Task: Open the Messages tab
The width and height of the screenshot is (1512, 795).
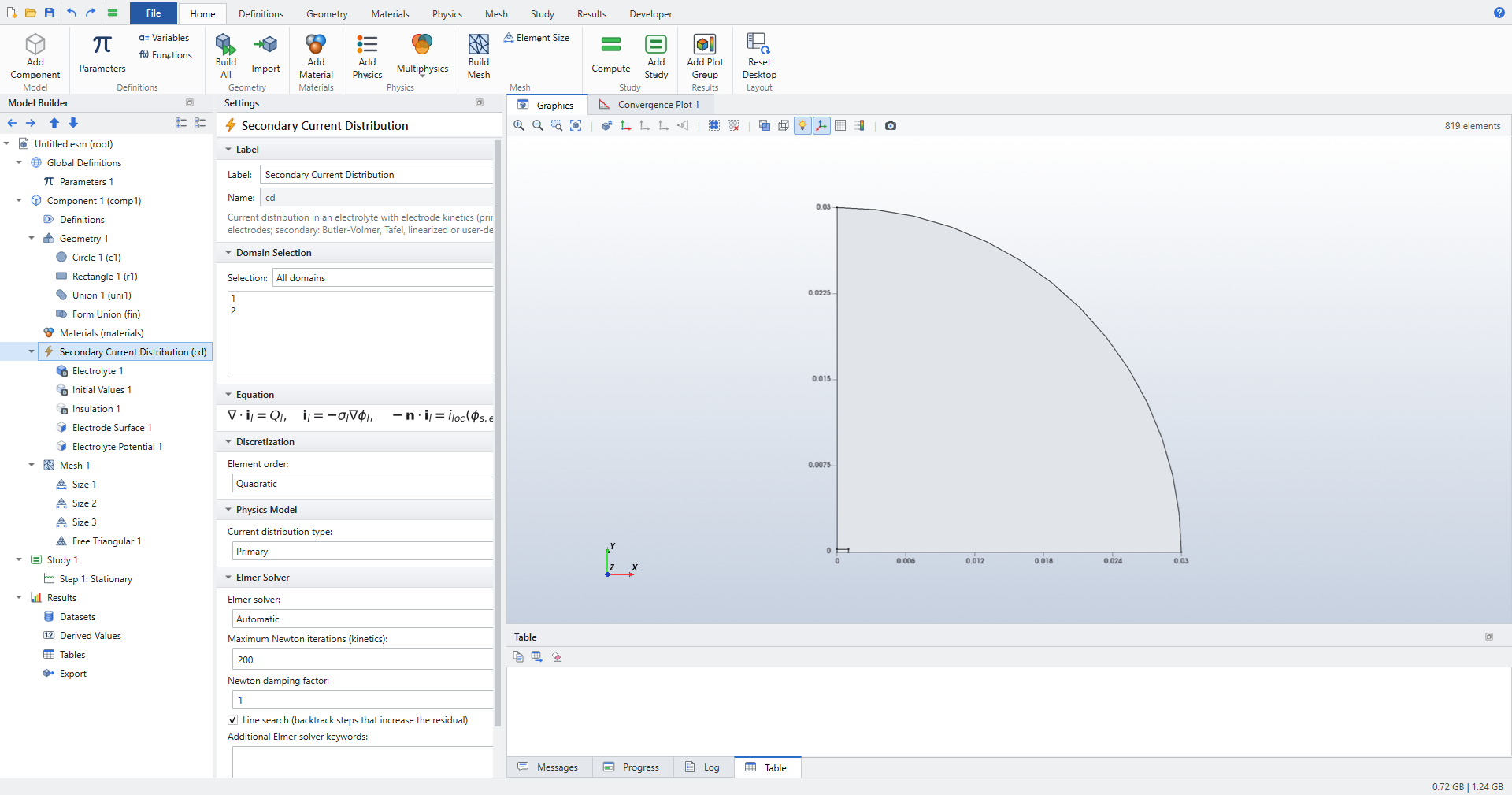Action: point(549,767)
